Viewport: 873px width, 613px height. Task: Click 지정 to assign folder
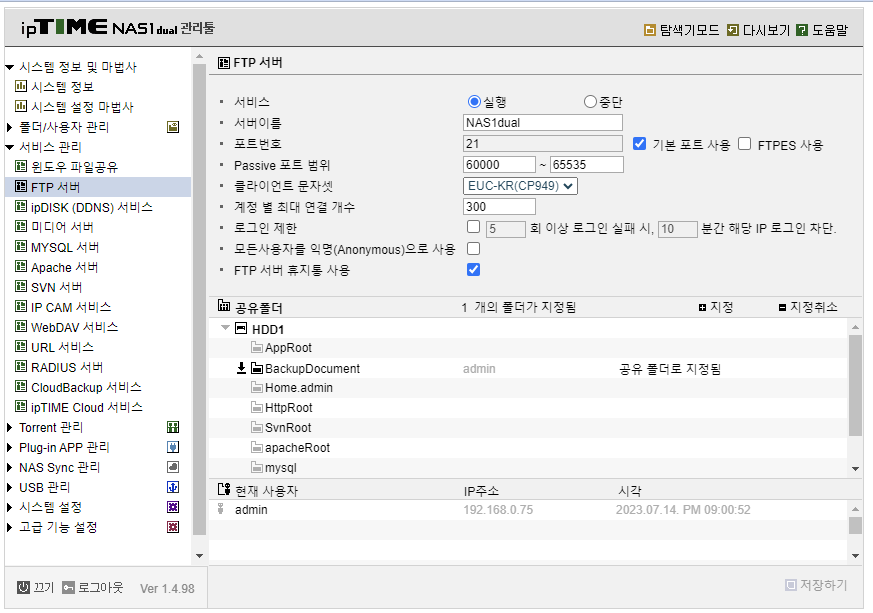pos(722,307)
